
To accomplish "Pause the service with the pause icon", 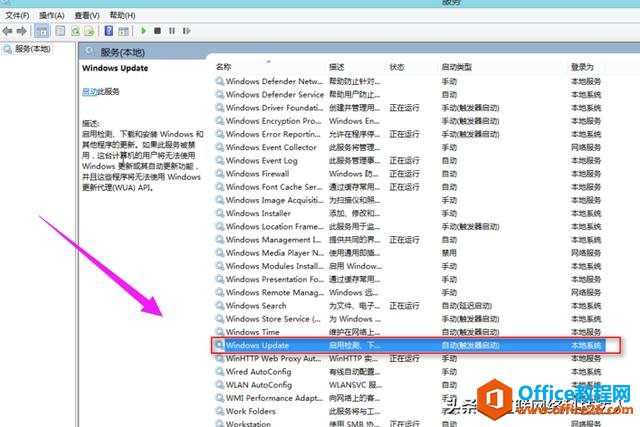I will coord(172,31).
